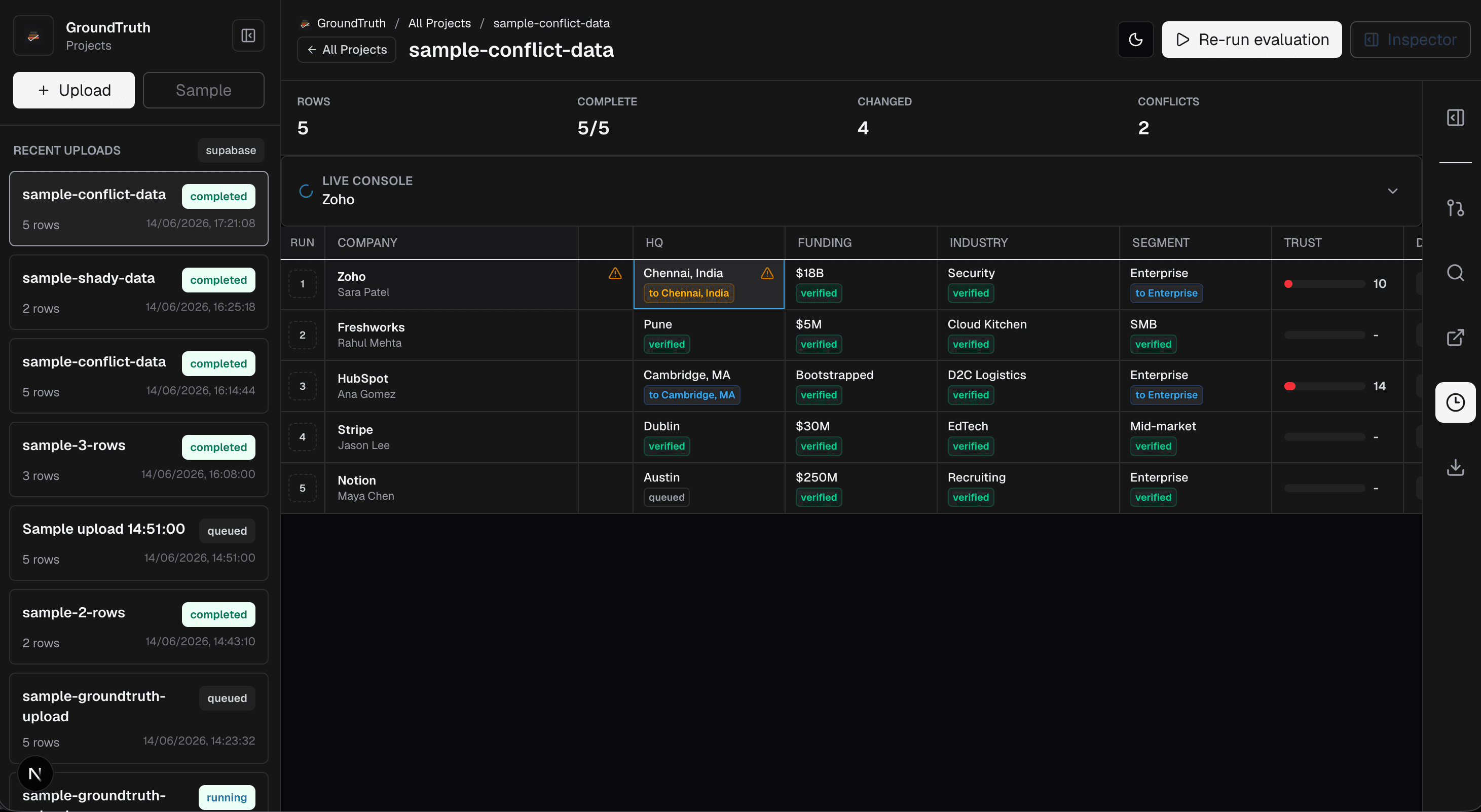
Task: Click HubSpot trust score bar
Action: click(x=1324, y=386)
